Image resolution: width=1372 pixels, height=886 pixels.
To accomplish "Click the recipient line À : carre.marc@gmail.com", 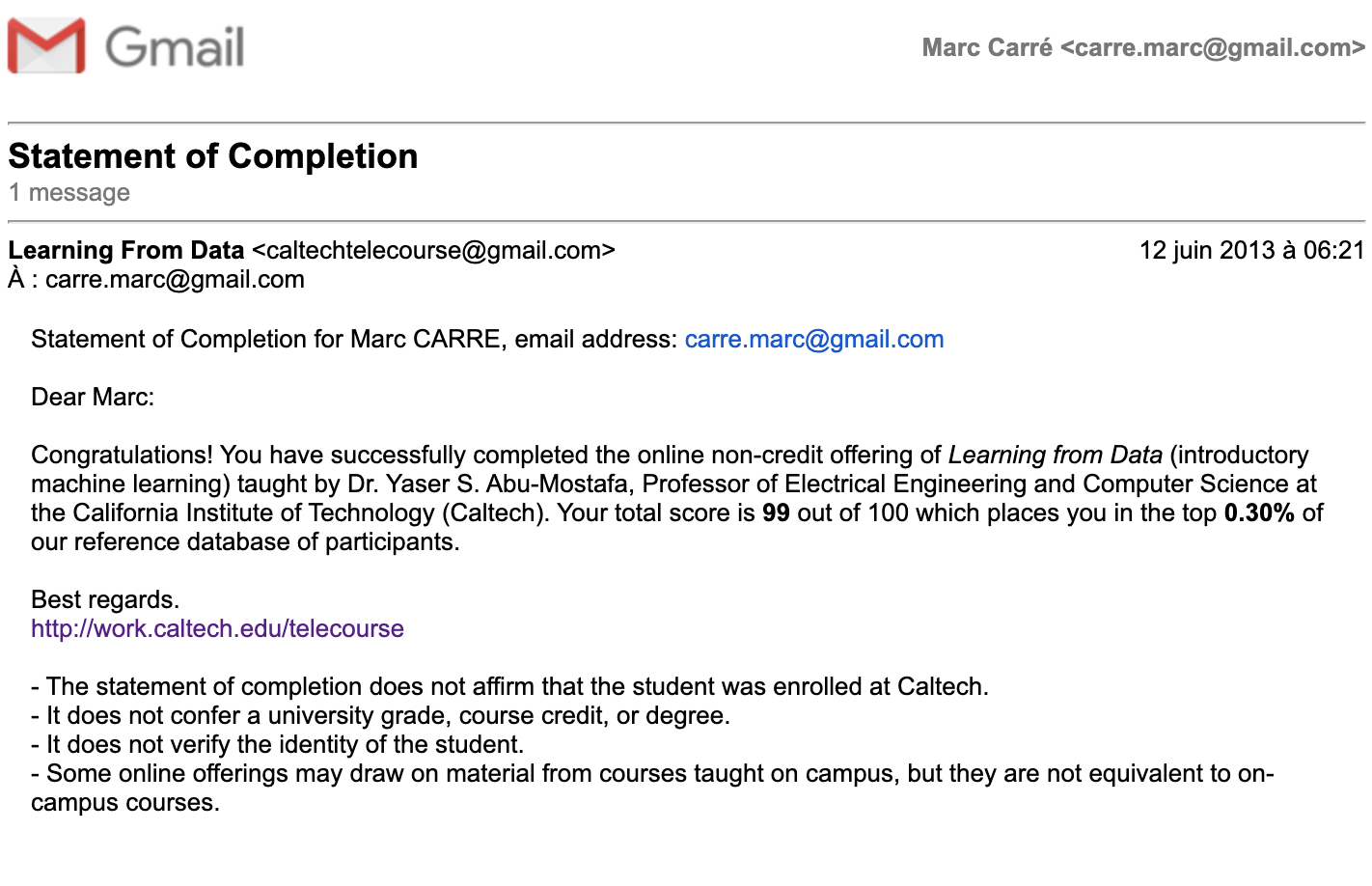I will [156, 280].
